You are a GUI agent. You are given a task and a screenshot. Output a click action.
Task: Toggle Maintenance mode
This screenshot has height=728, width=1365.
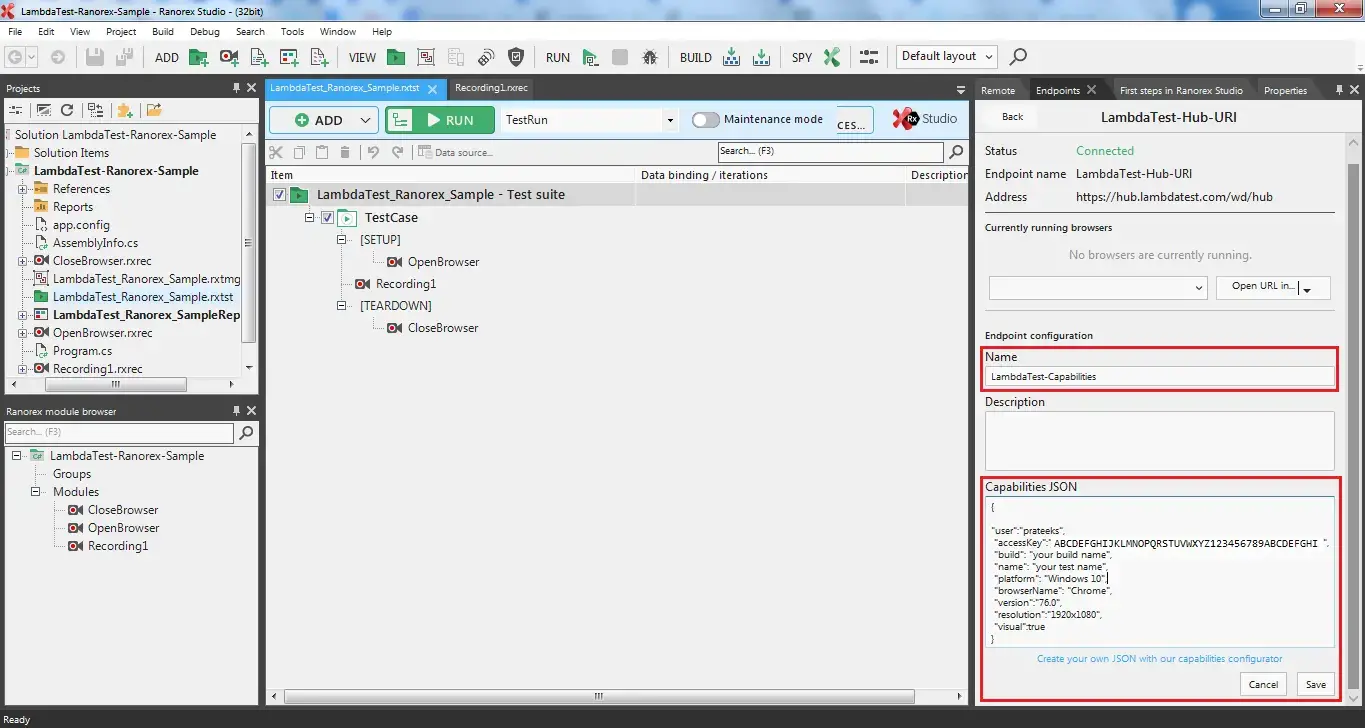(705, 119)
